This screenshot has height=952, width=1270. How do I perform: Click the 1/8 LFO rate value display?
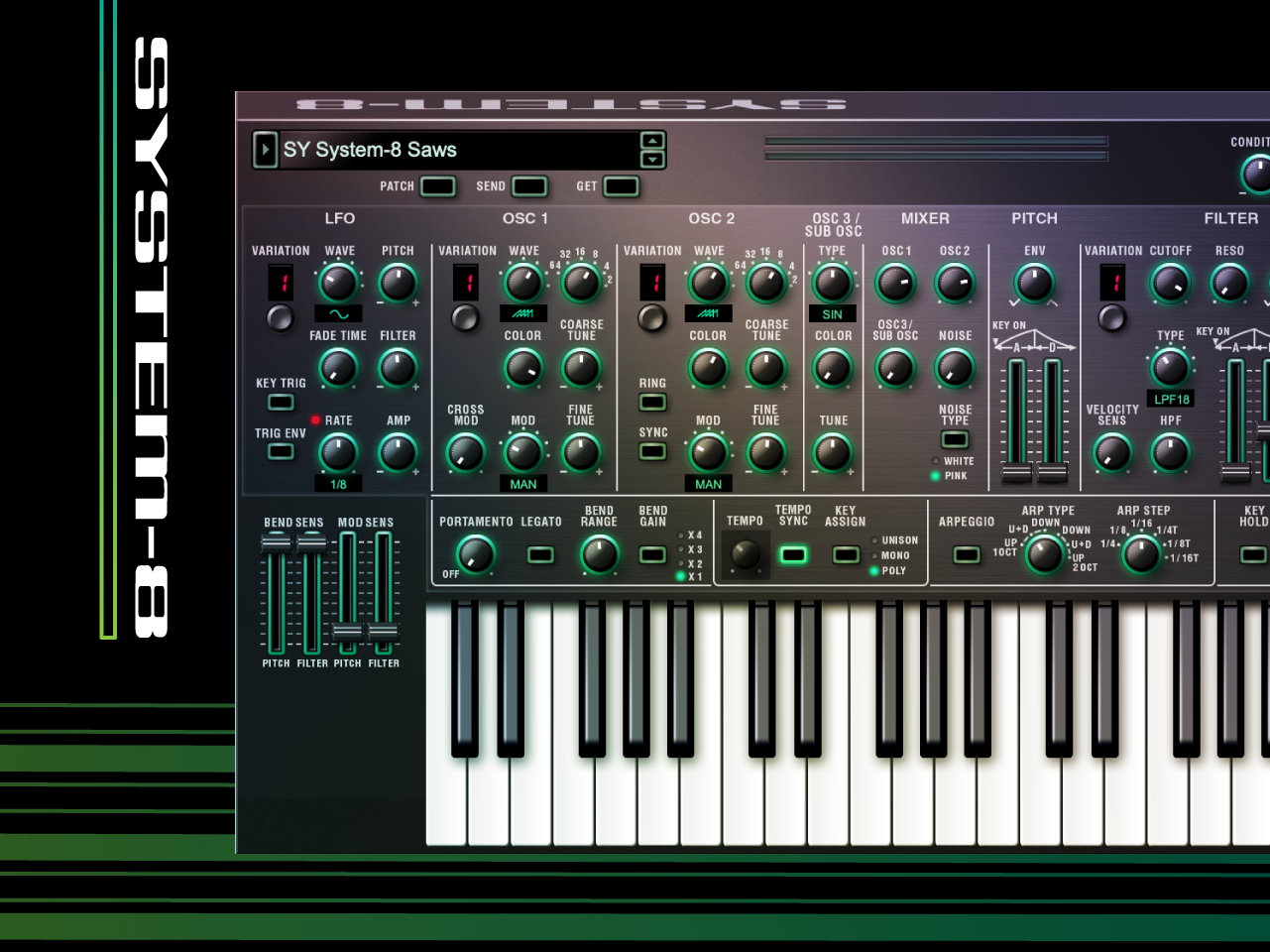point(338,484)
